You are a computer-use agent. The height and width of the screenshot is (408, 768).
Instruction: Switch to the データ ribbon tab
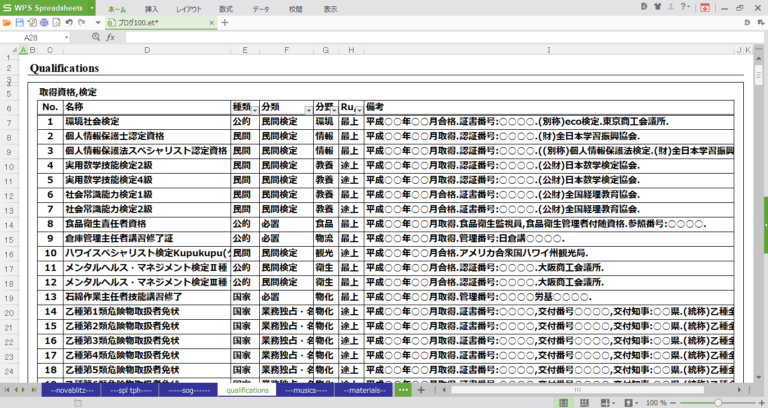pyautogui.click(x=260, y=7)
